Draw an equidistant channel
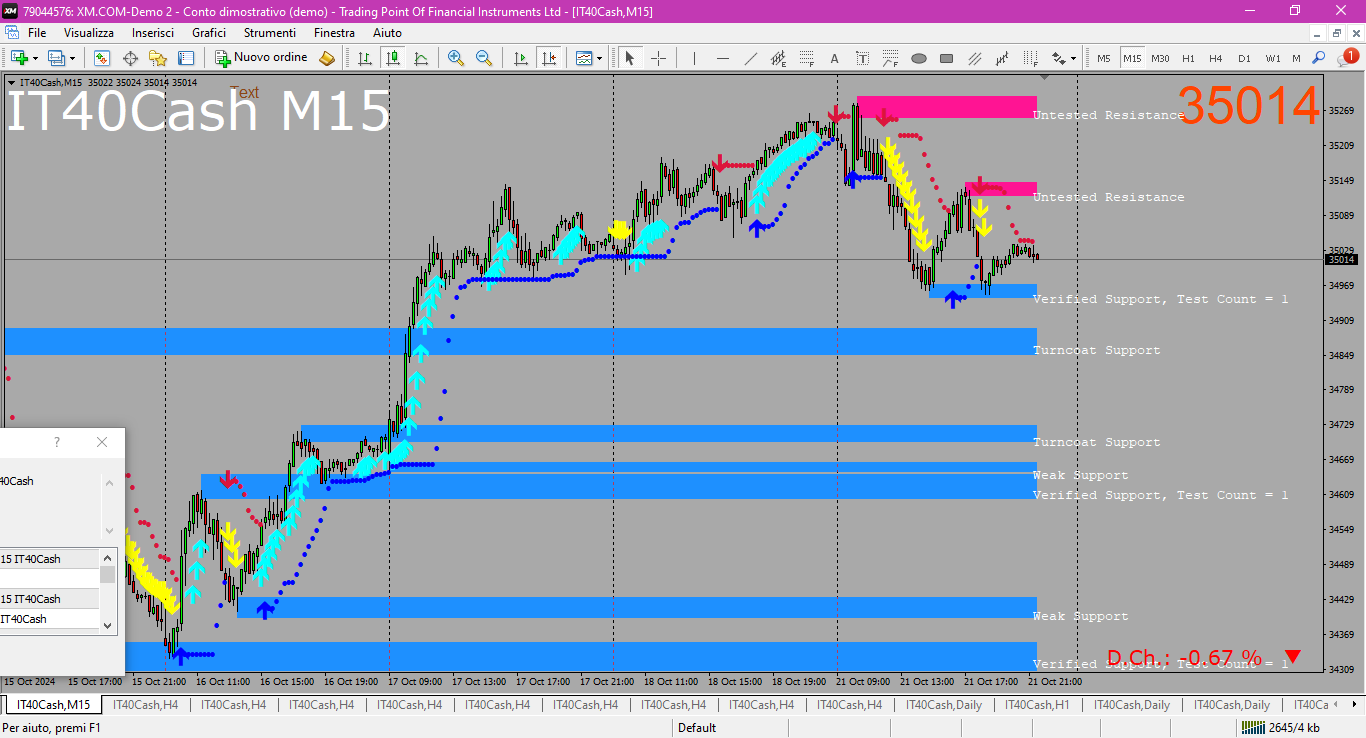 click(778, 58)
